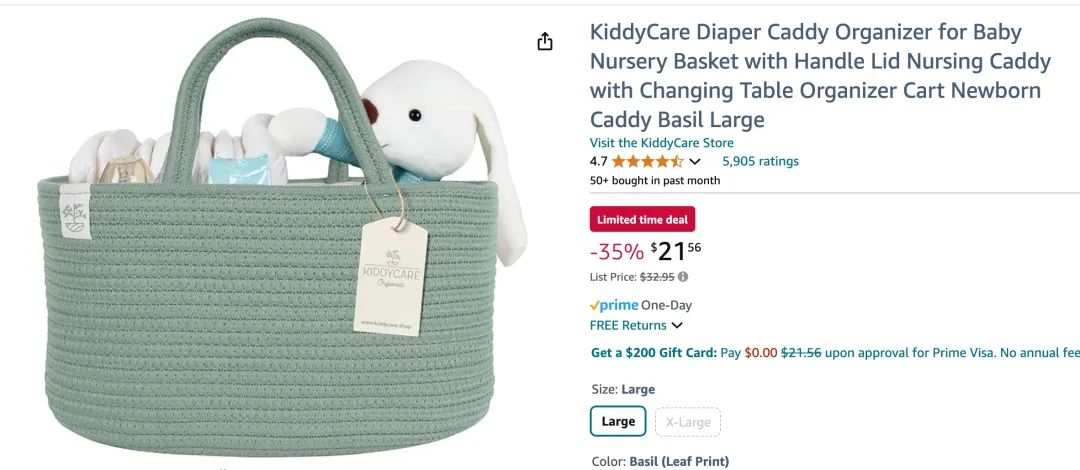Click the orange star rating icons

pyautogui.click(x=647, y=161)
